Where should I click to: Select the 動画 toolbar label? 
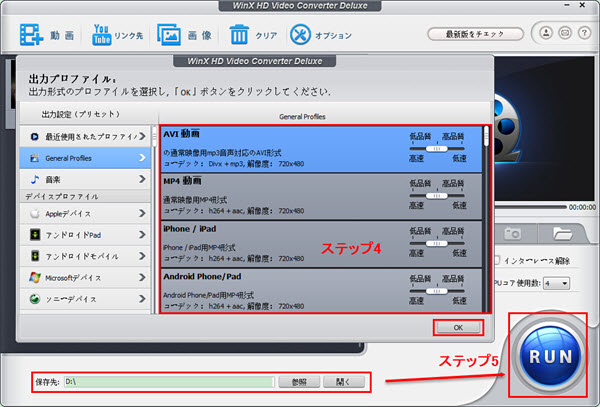click(62, 36)
